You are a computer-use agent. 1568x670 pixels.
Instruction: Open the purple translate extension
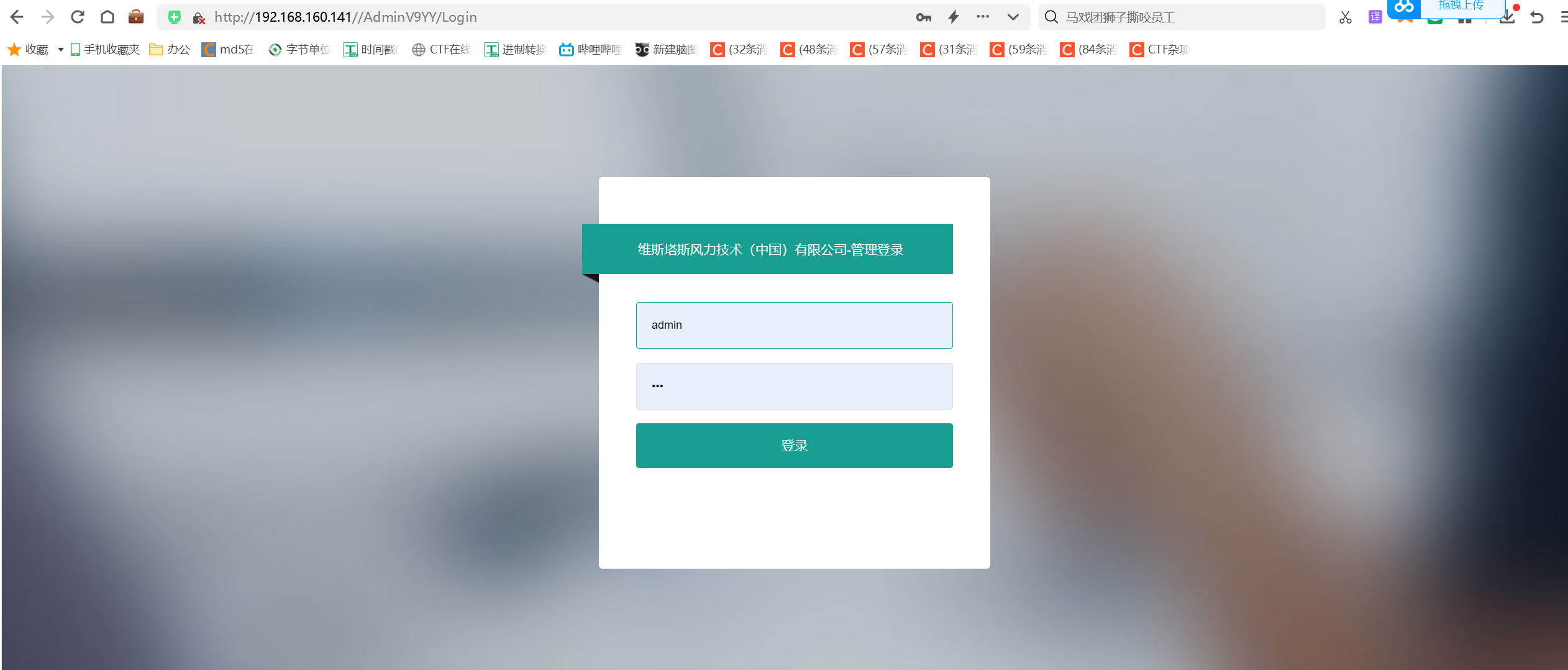pyautogui.click(x=1375, y=17)
